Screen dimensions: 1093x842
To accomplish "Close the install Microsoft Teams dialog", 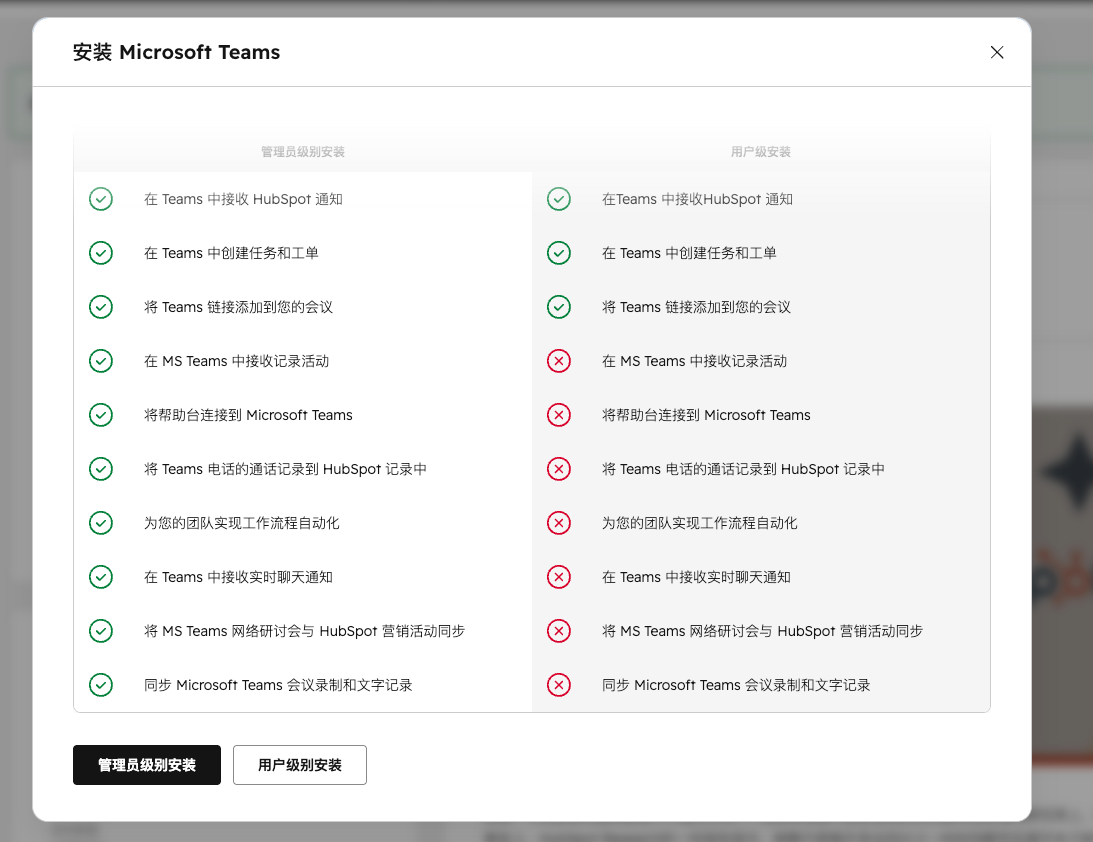I will click(997, 52).
